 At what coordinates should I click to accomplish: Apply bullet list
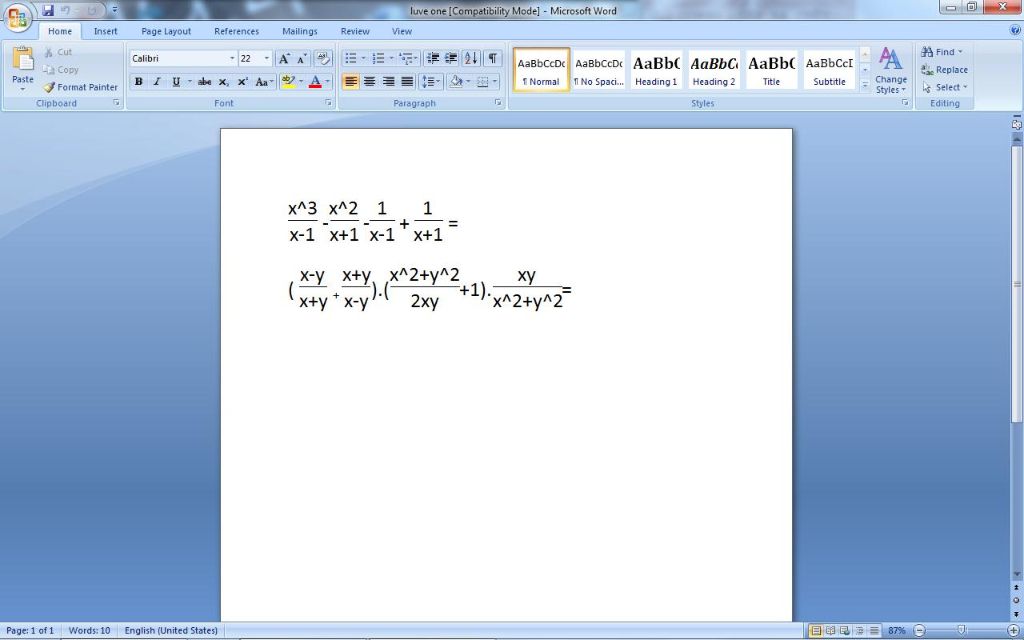[351, 59]
